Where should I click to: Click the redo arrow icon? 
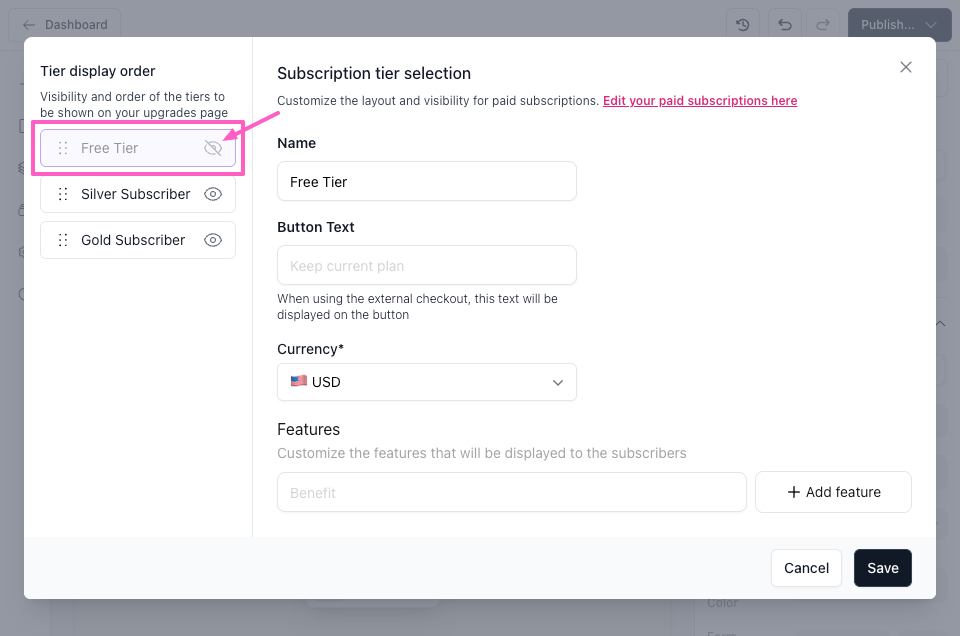click(x=823, y=25)
